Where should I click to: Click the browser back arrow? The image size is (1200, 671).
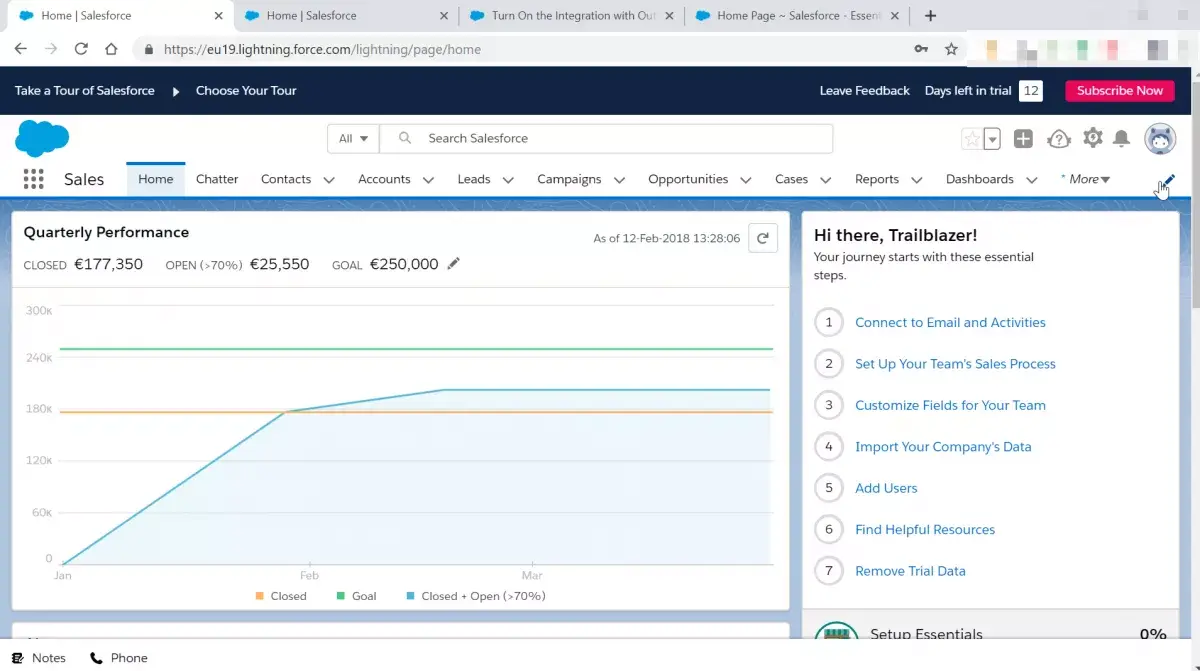21,49
